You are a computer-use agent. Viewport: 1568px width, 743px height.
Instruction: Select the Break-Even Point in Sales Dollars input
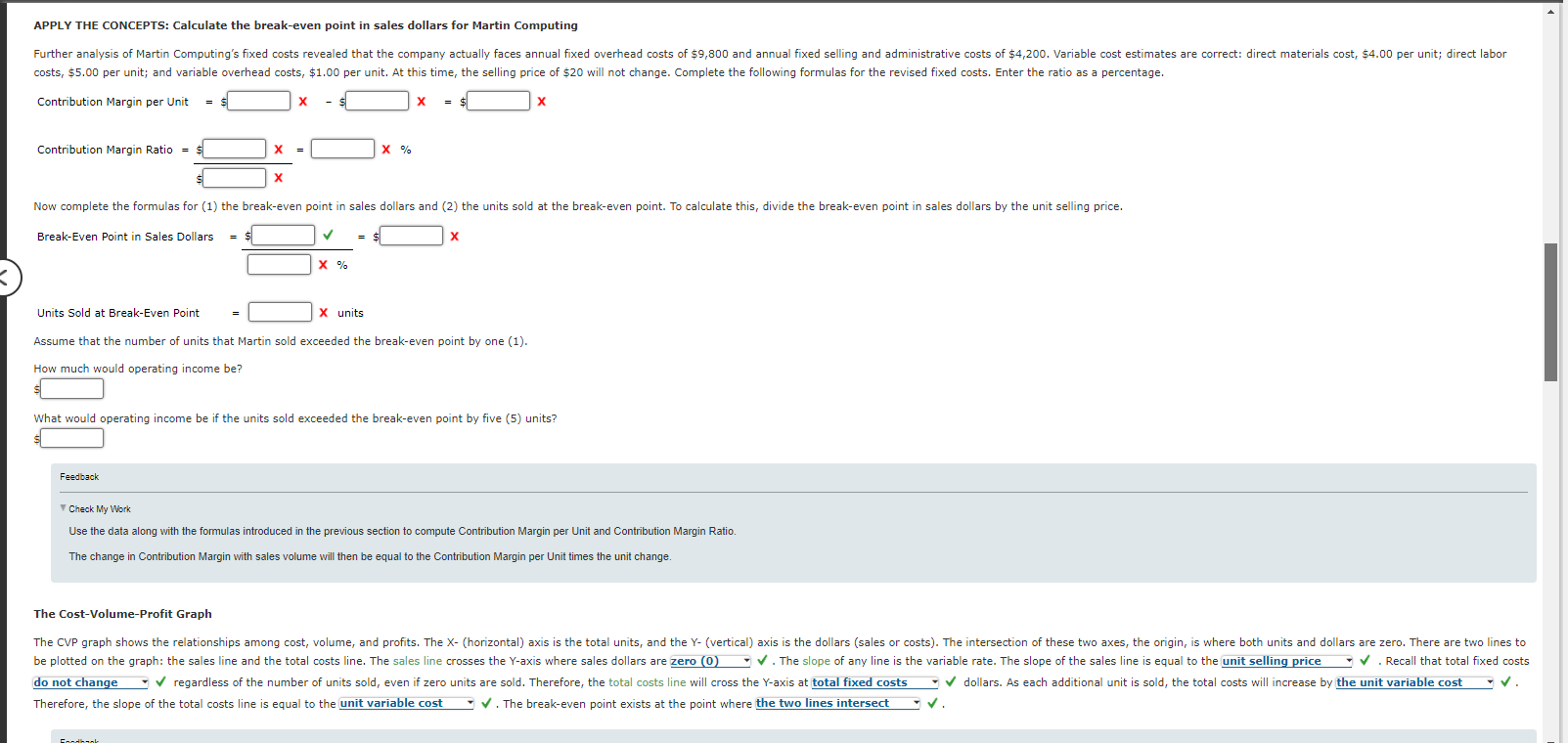pos(282,235)
